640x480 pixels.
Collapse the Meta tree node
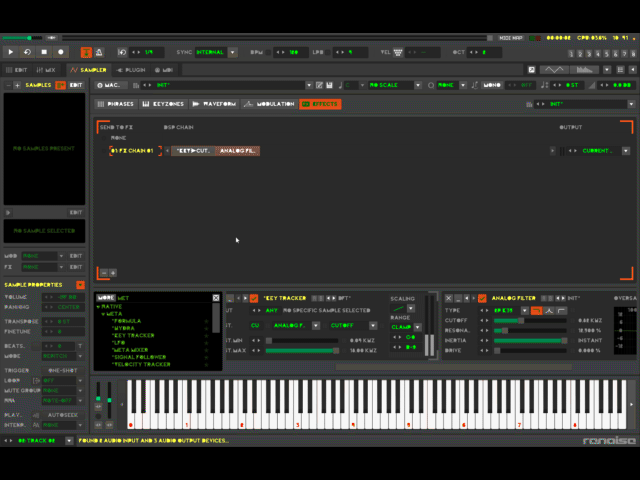[x=104, y=314]
